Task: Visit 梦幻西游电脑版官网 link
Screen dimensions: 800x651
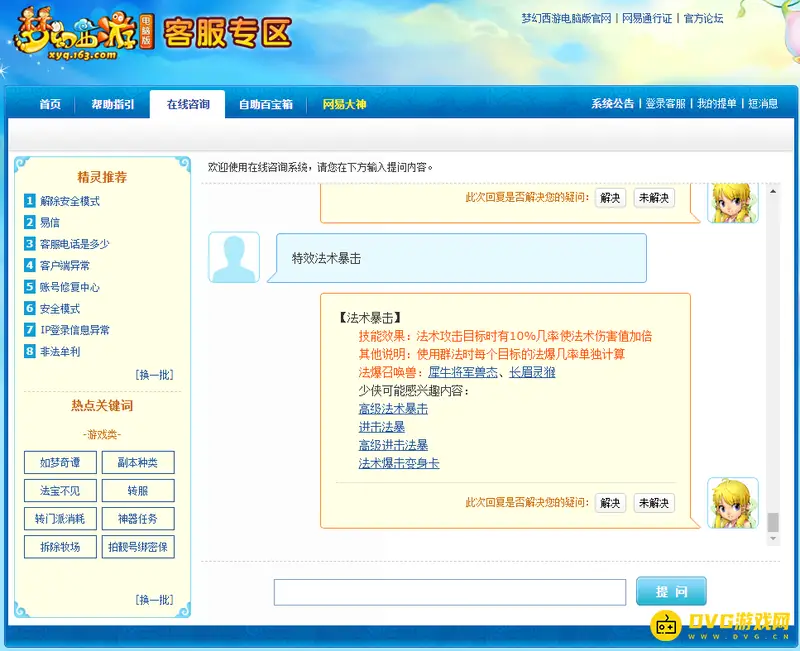Action: coord(566,18)
